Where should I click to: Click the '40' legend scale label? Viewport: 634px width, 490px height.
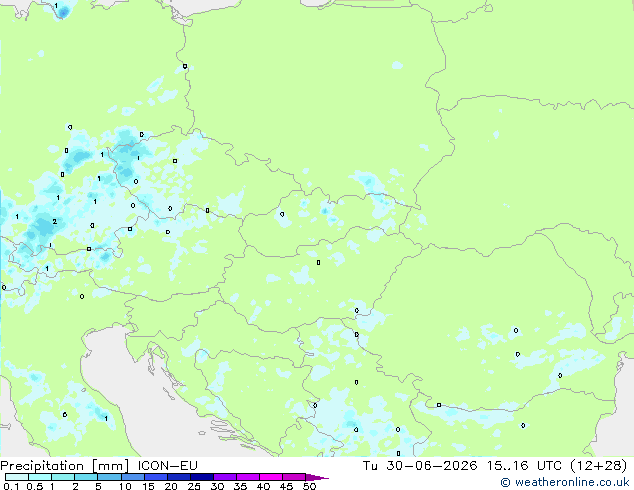point(263,486)
